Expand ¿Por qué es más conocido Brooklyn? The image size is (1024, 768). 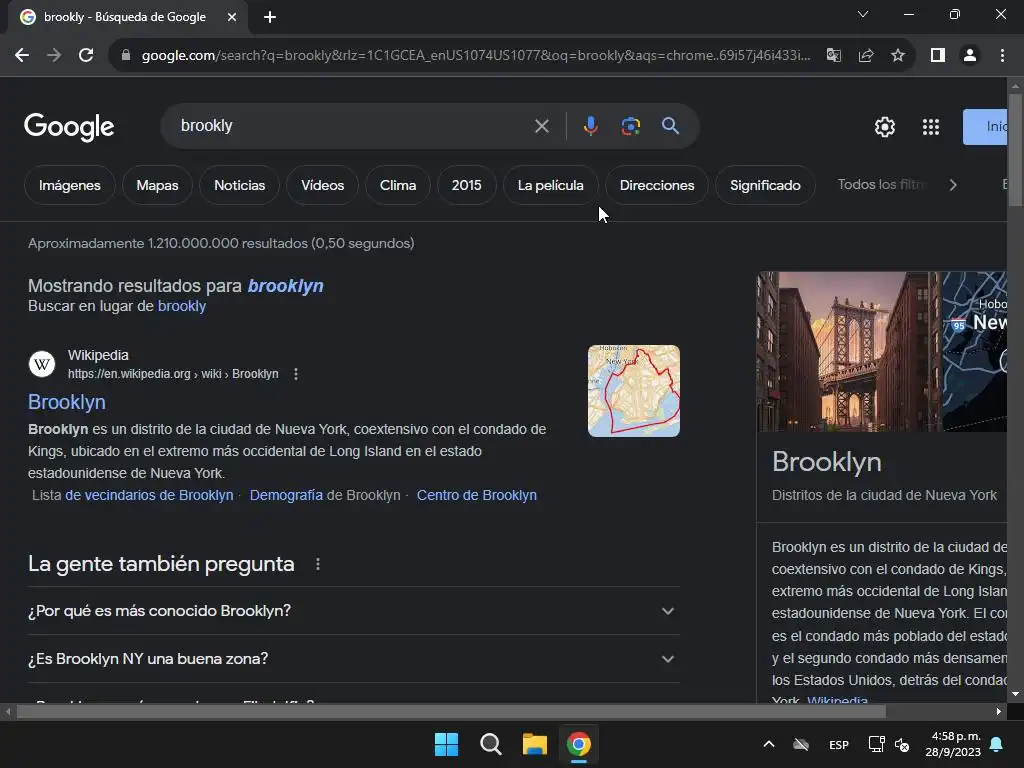pos(354,611)
